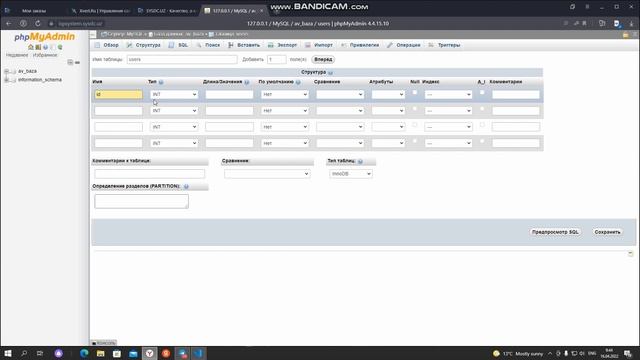Open the Windows Start menu
The width and height of the screenshot is (640, 360).
8,353
